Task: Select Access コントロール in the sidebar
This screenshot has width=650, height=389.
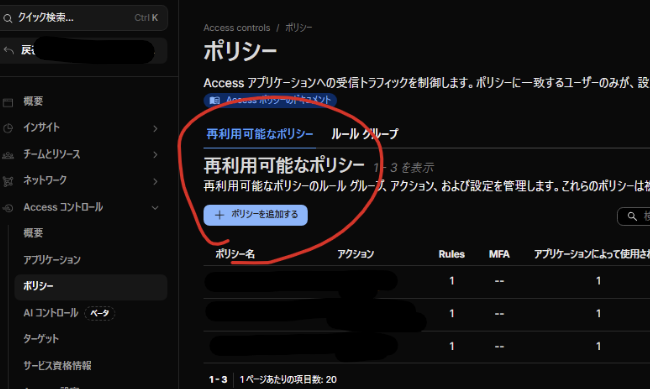Action: point(63,207)
